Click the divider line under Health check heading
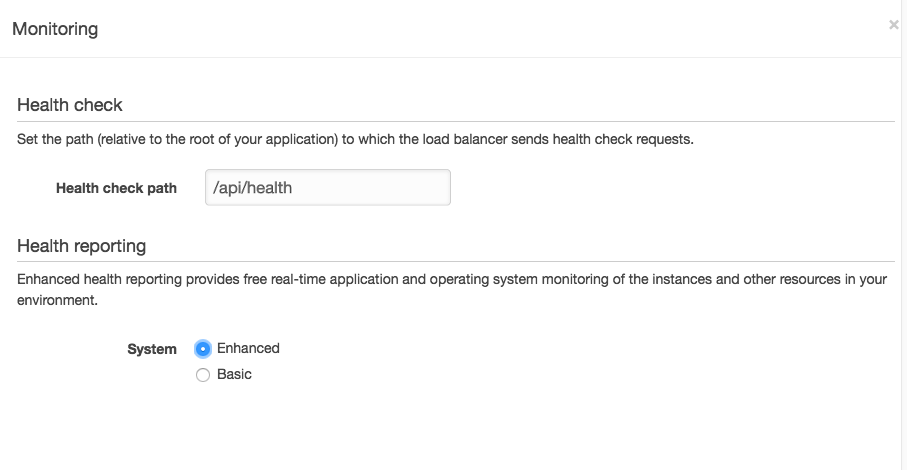 point(456,121)
